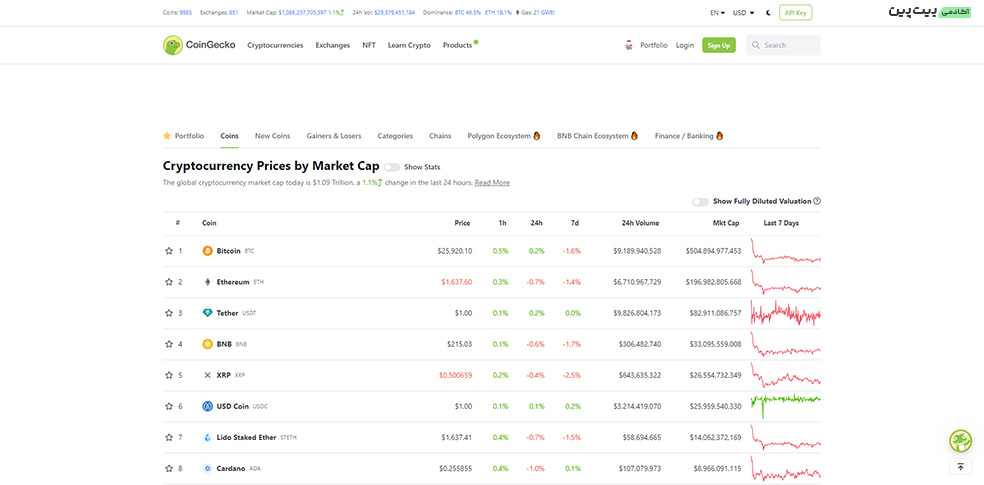Image resolution: width=984 pixels, height=485 pixels.
Task: Open the NFT nav menu
Action: pyautogui.click(x=369, y=45)
